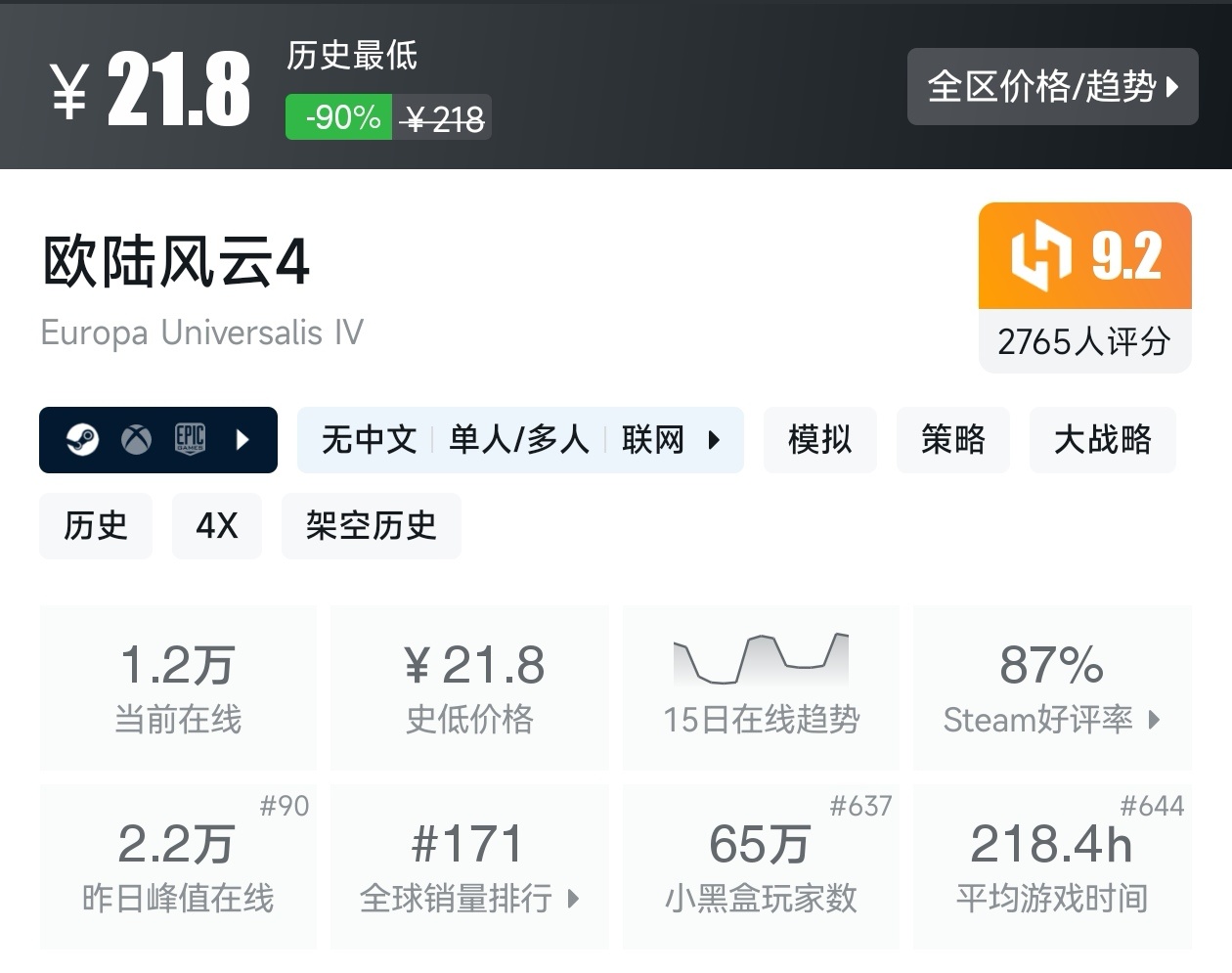
Task: Open the 历史 tag
Action: pyautogui.click(x=96, y=526)
